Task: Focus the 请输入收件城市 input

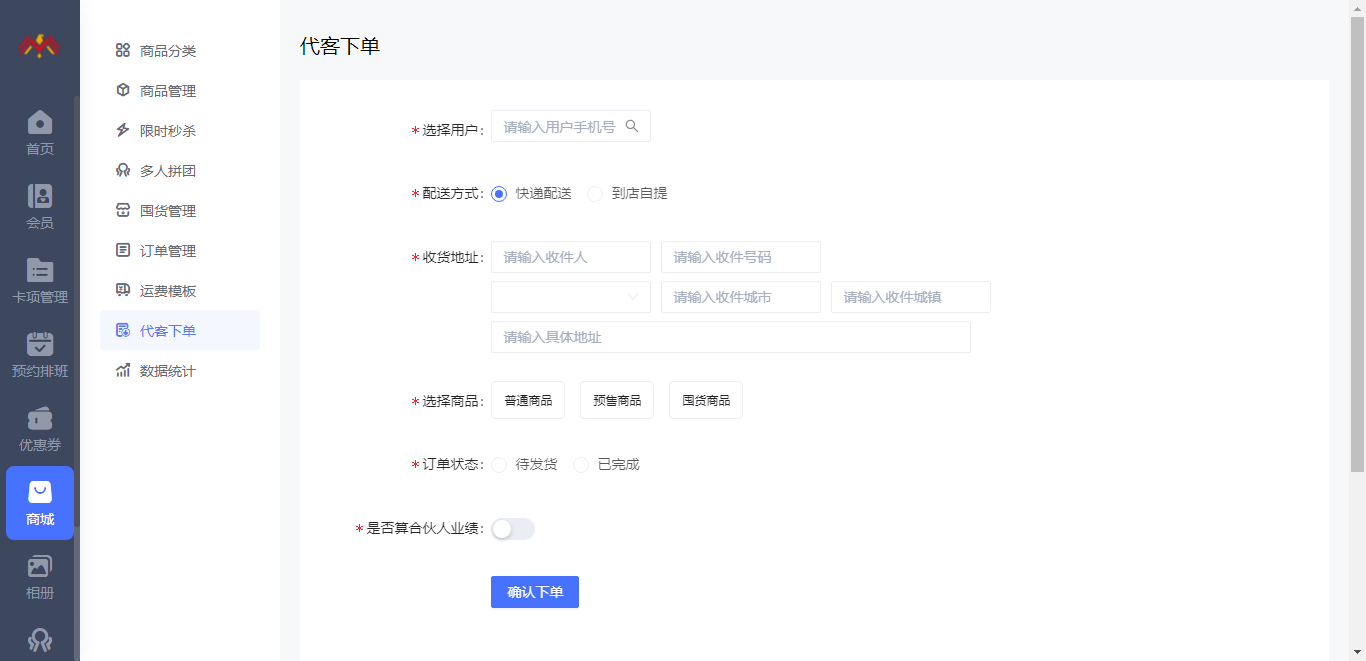Action: 741,297
